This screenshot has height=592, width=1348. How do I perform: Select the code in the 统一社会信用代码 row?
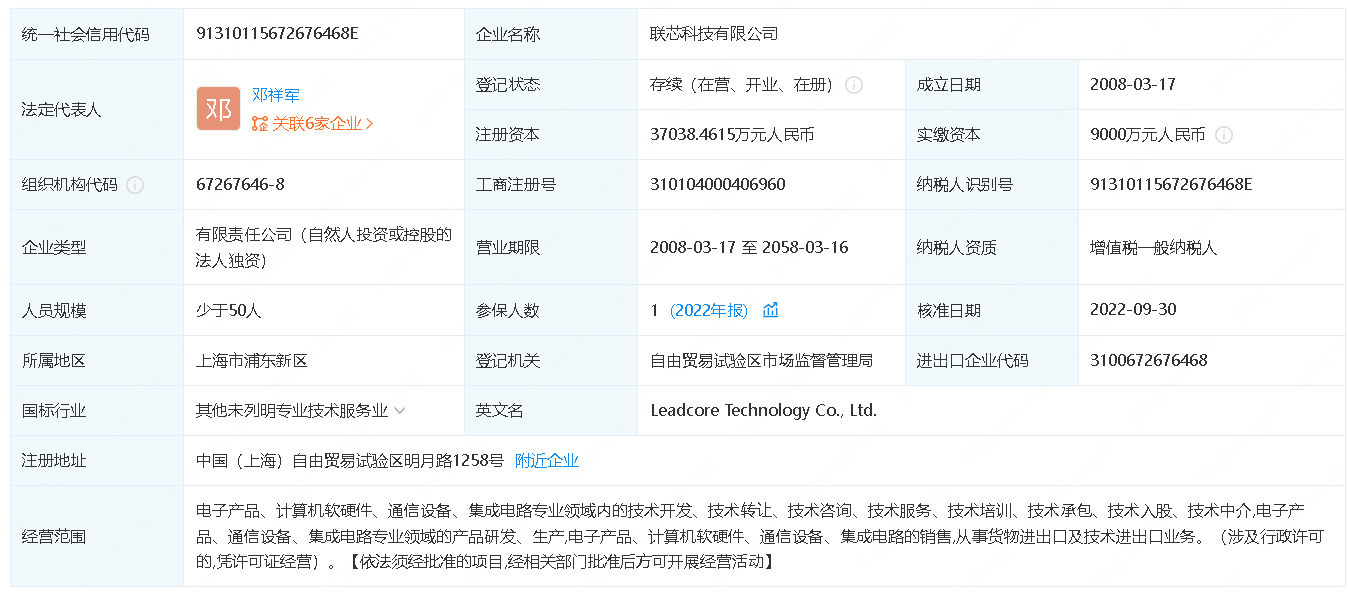pyautogui.click(x=277, y=34)
